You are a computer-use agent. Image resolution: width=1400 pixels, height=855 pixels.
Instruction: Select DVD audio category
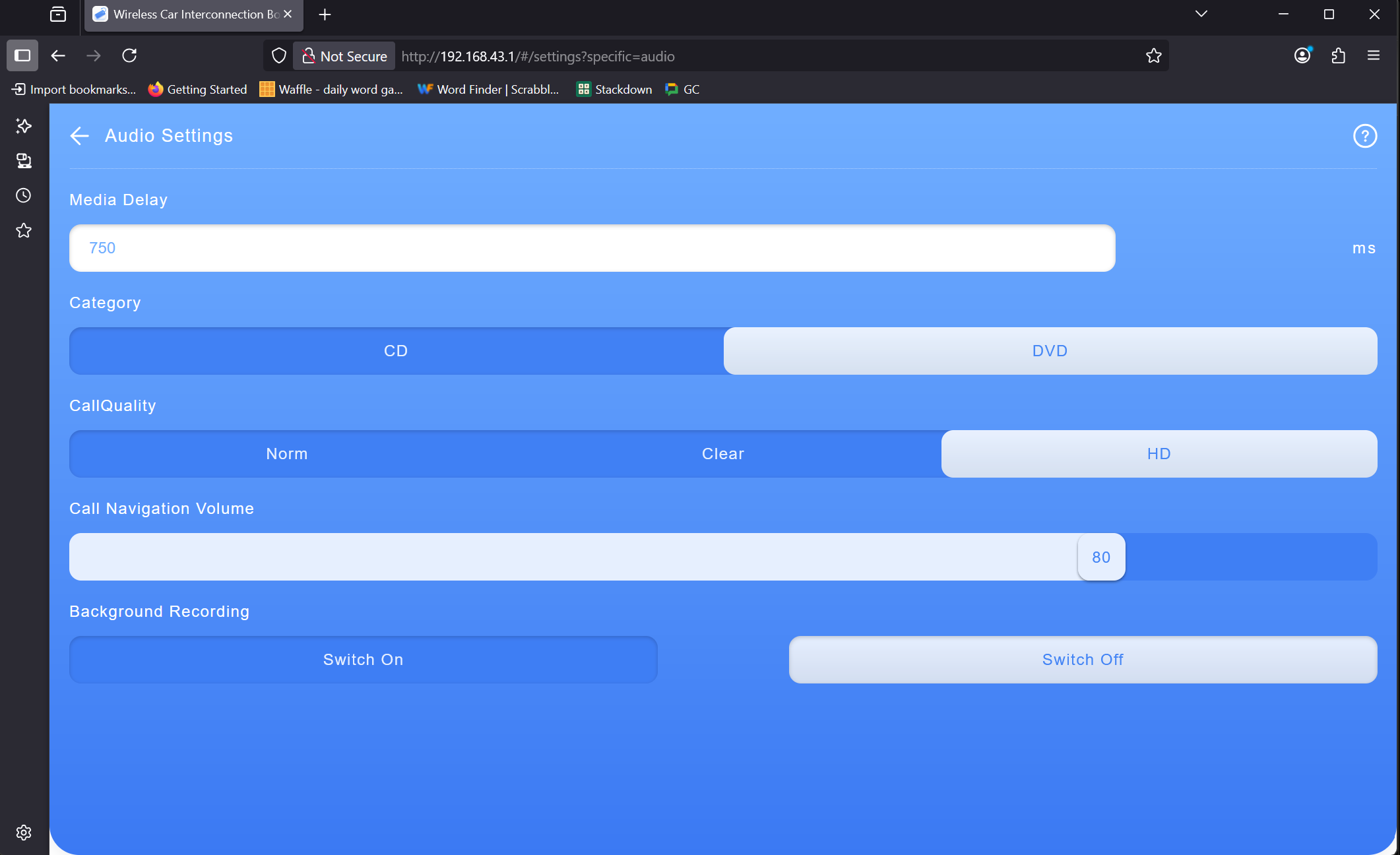click(1050, 351)
